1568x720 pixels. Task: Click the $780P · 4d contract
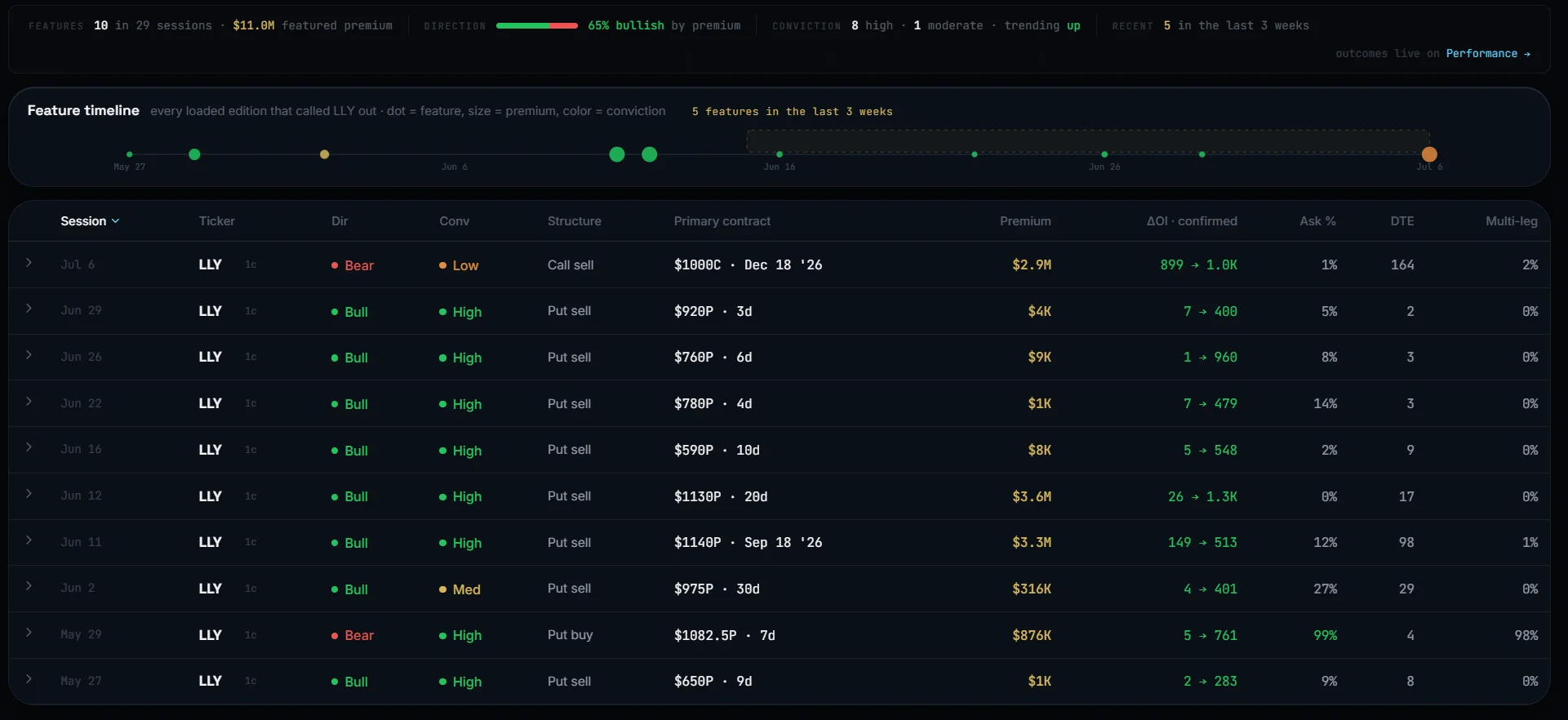click(713, 403)
